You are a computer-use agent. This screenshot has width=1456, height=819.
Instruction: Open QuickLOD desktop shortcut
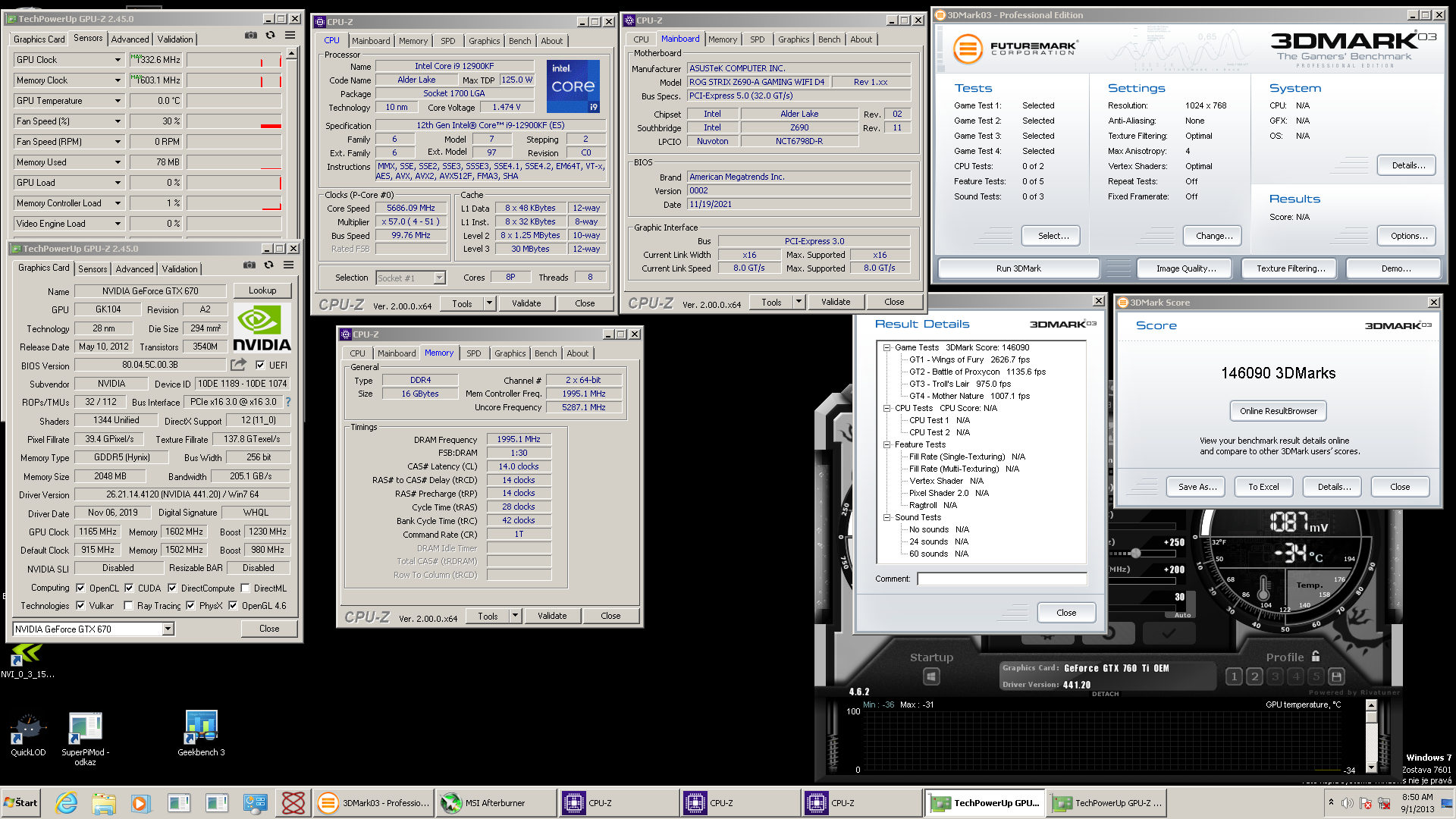28,735
